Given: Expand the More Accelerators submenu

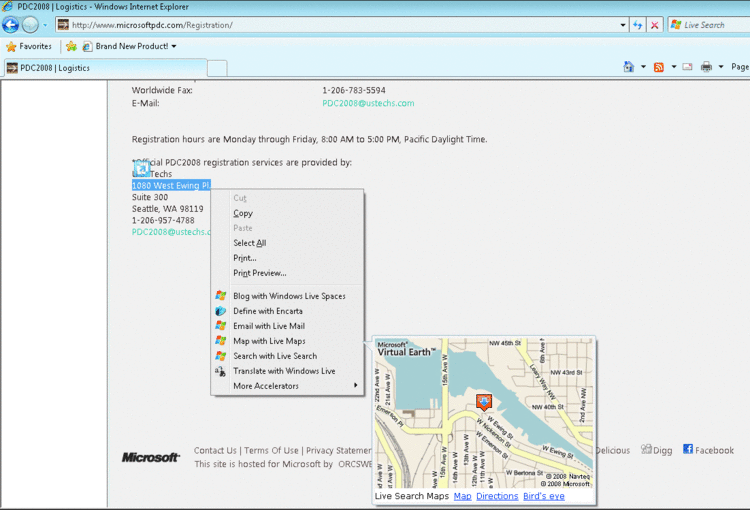Looking at the screenshot, I should point(287,386).
